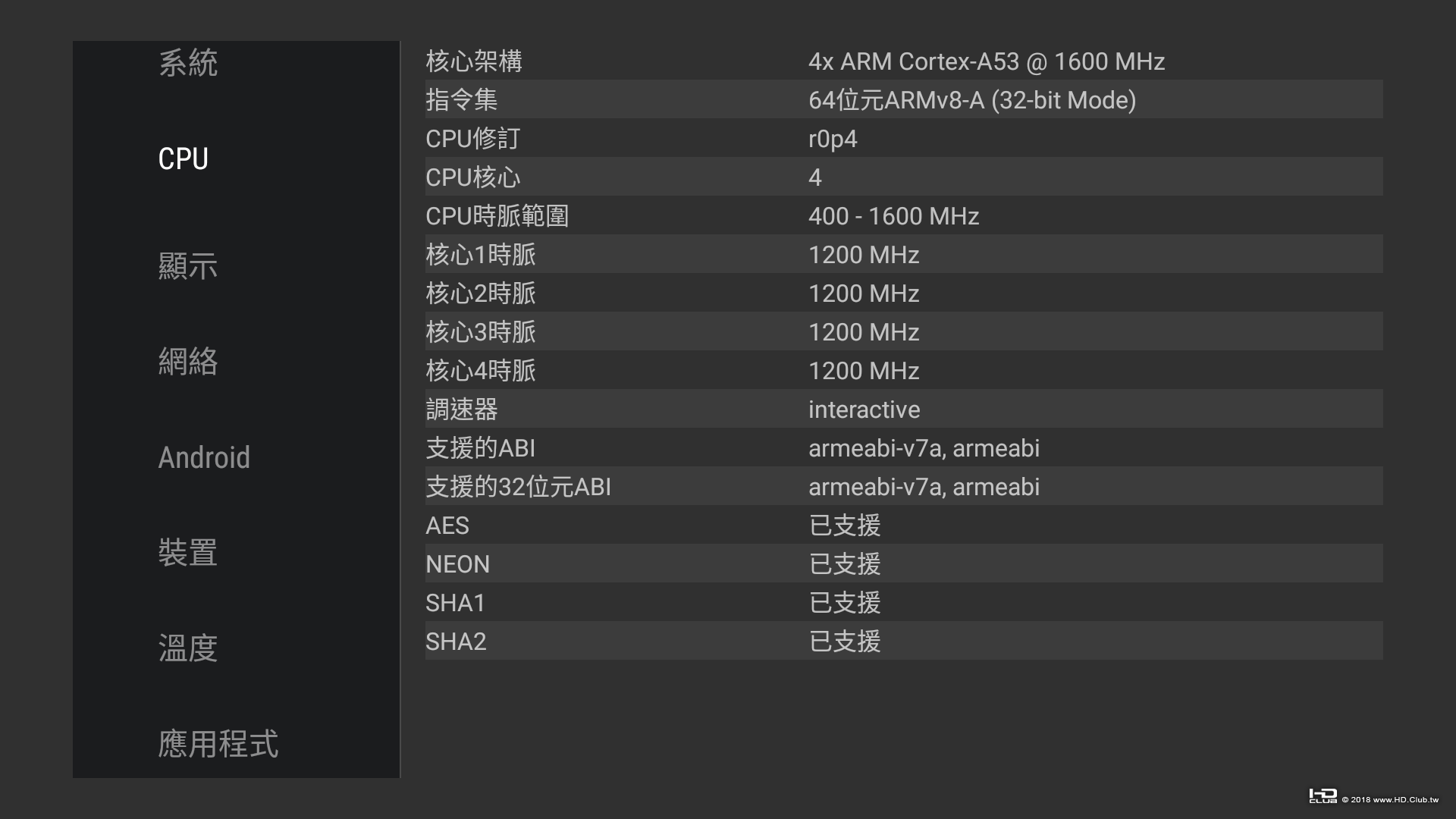Go to the Android section
This screenshot has height=819, width=1456.
(x=204, y=457)
